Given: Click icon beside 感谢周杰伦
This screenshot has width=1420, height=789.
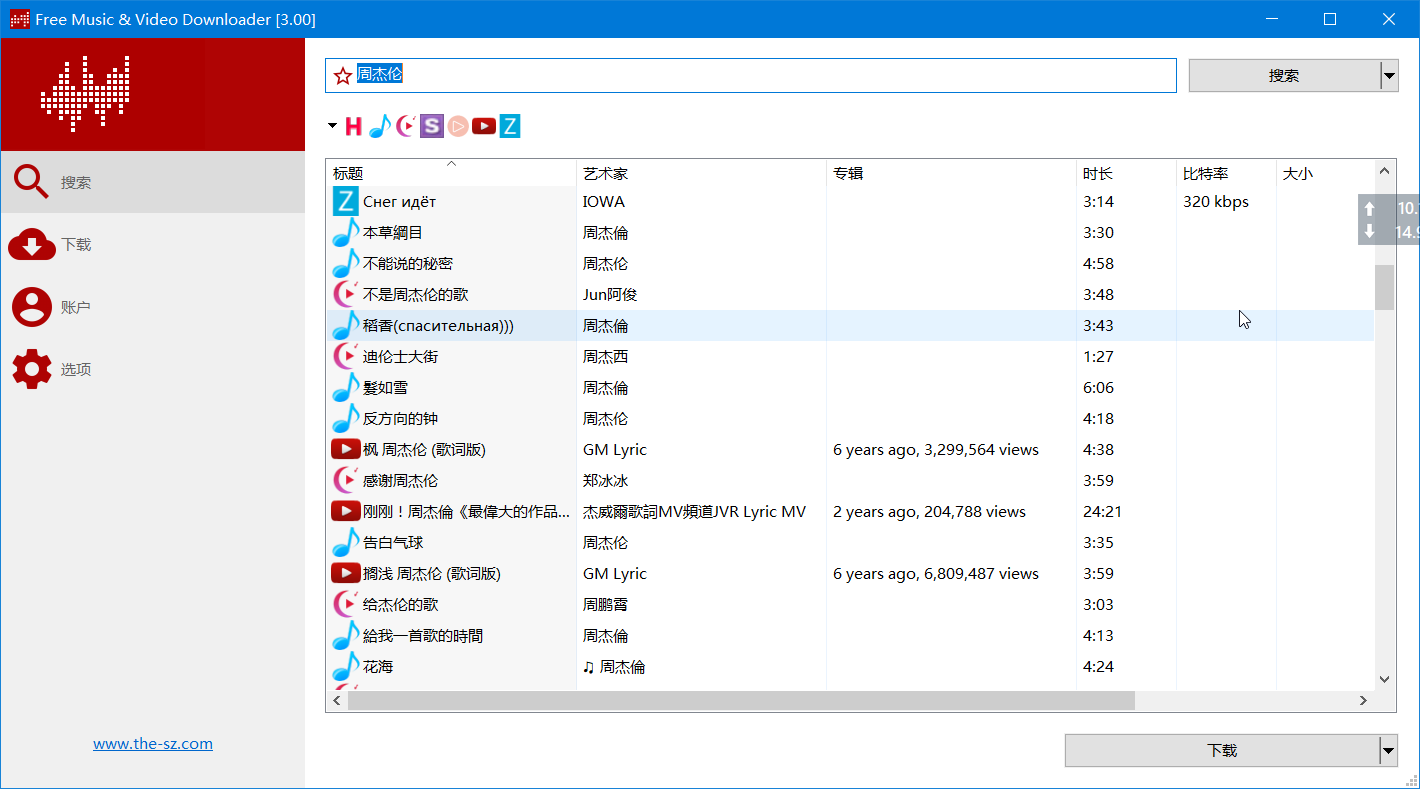Looking at the screenshot, I should [x=345, y=480].
